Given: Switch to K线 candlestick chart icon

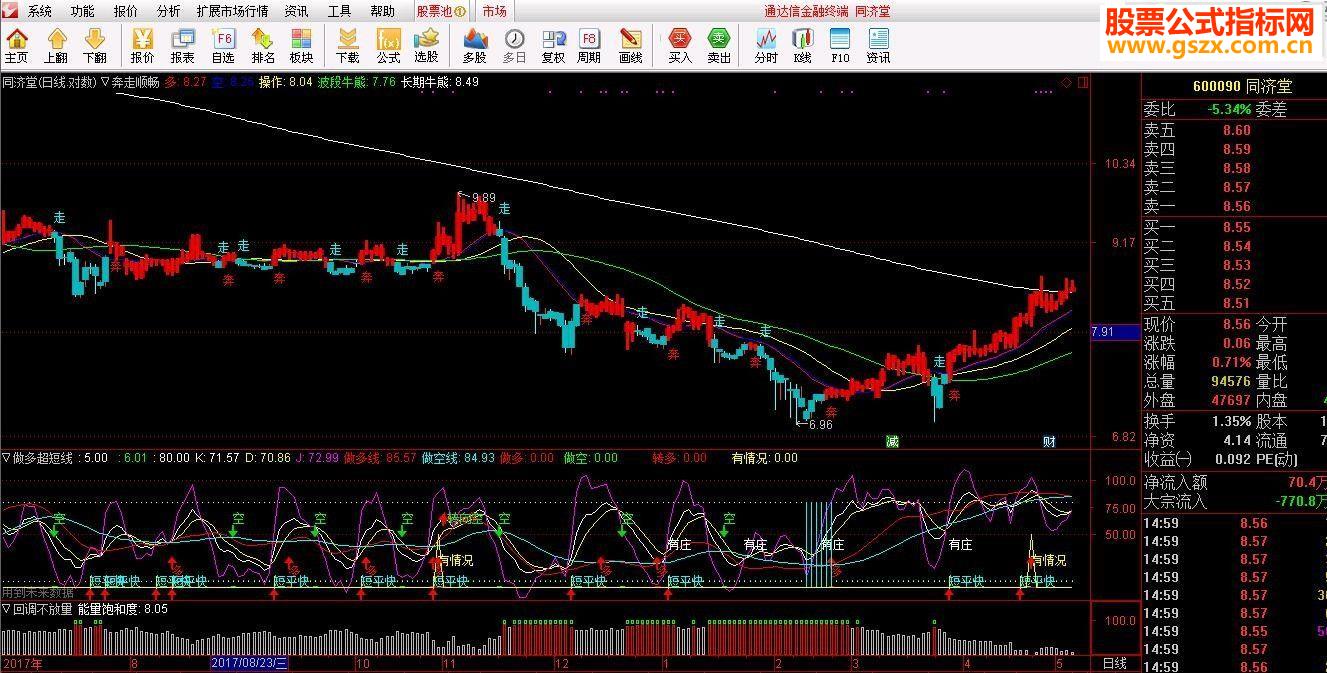Looking at the screenshot, I should 802,46.
